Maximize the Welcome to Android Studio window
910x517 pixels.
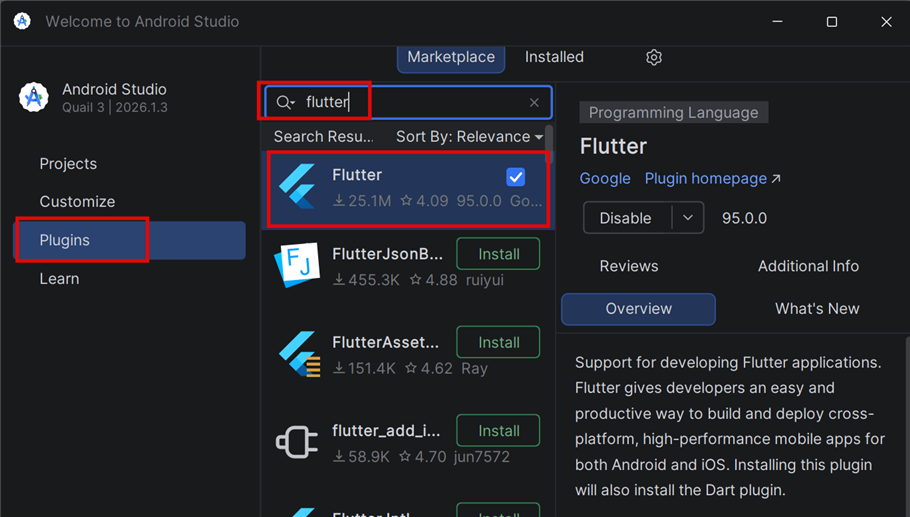tap(832, 21)
